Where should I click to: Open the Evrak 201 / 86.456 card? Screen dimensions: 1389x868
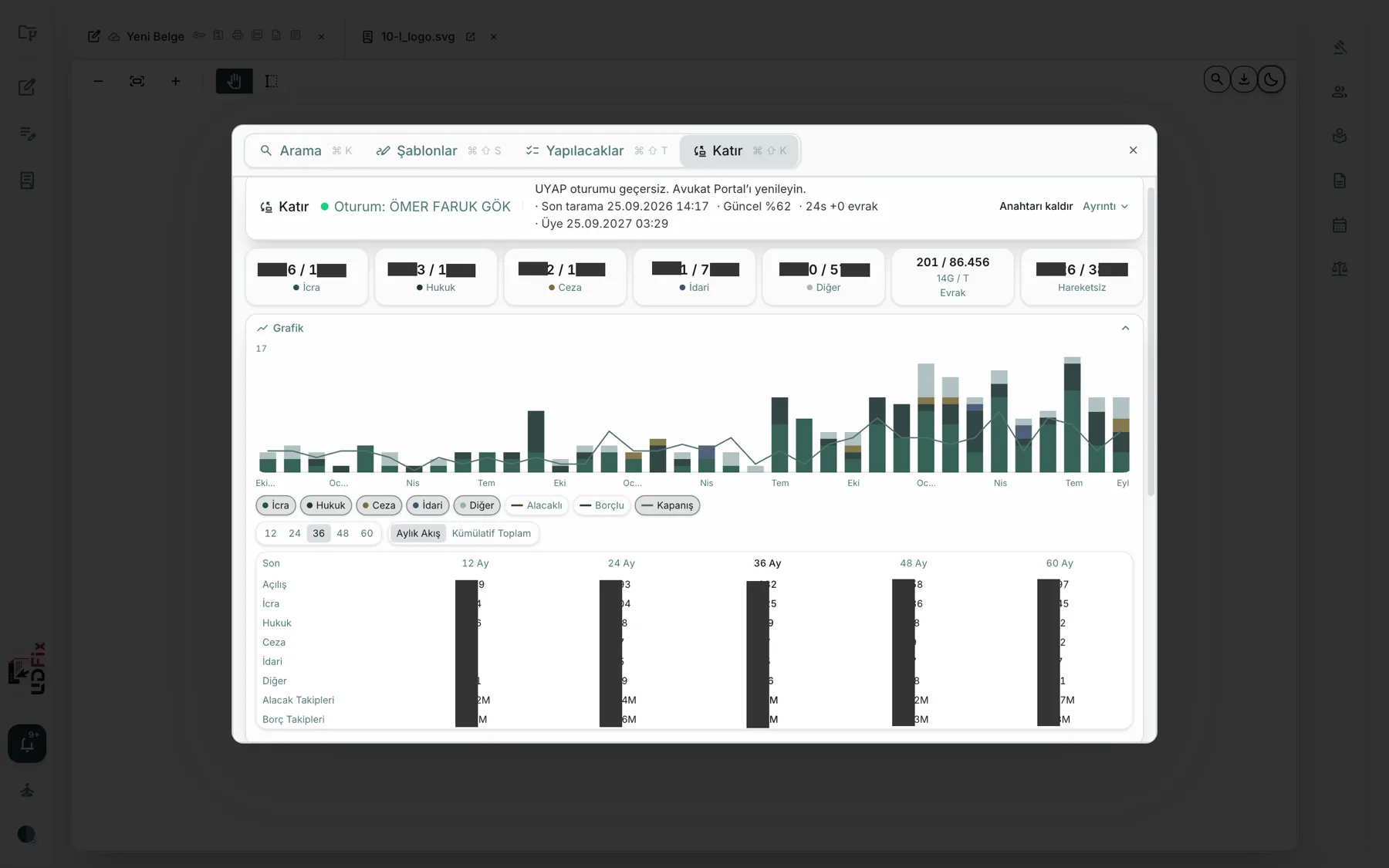point(952,277)
